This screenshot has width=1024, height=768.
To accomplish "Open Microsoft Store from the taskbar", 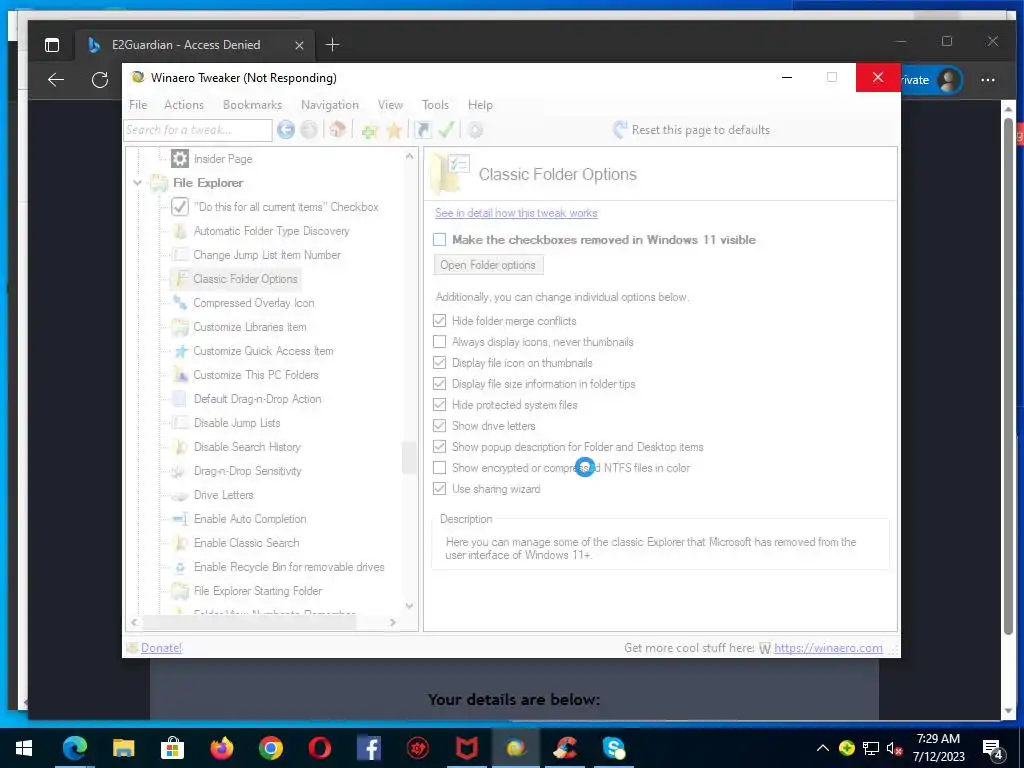I will point(172,748).
